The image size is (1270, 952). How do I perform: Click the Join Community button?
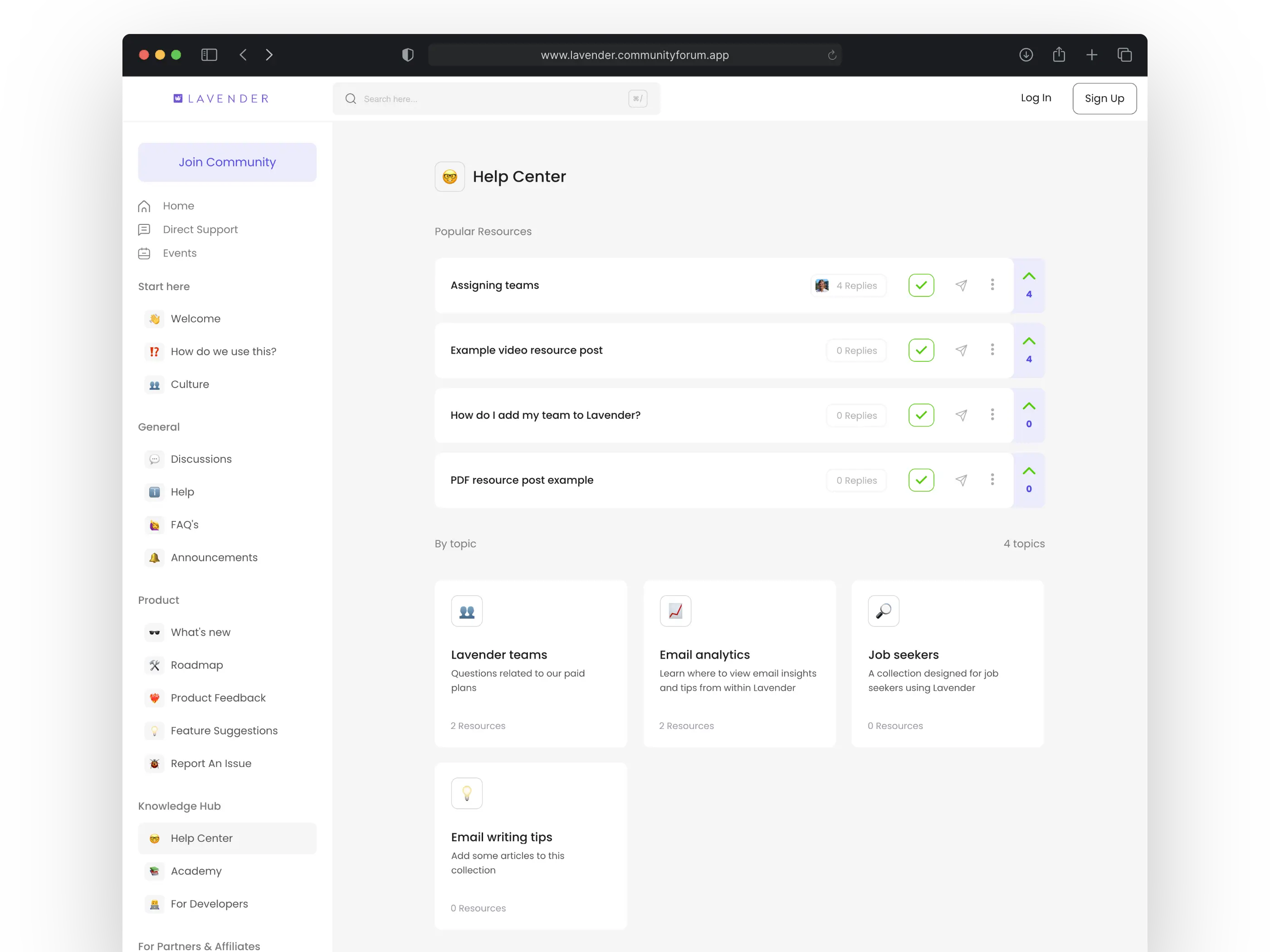click(x=227, y=162)
